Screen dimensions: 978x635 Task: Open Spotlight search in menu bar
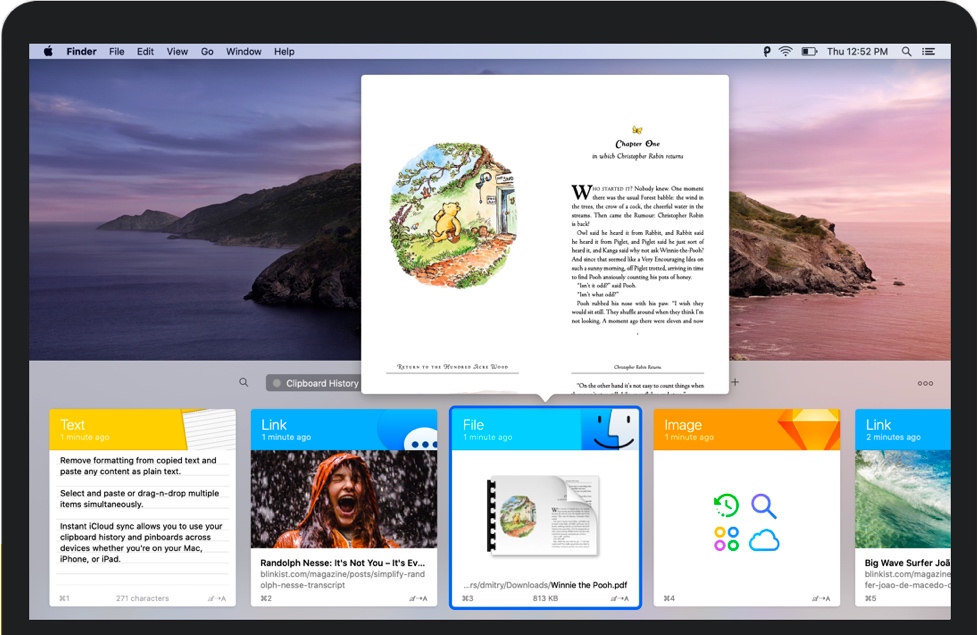click(907, 51)
